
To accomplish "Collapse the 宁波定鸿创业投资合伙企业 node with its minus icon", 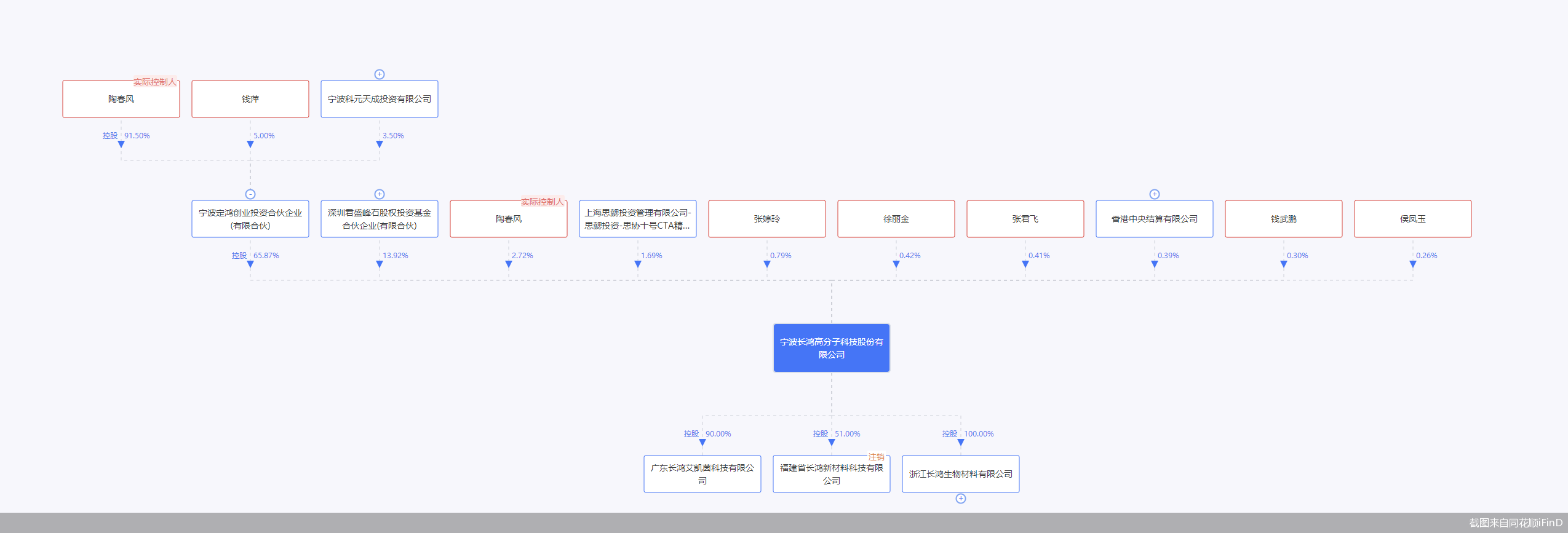I will [250, 194].
